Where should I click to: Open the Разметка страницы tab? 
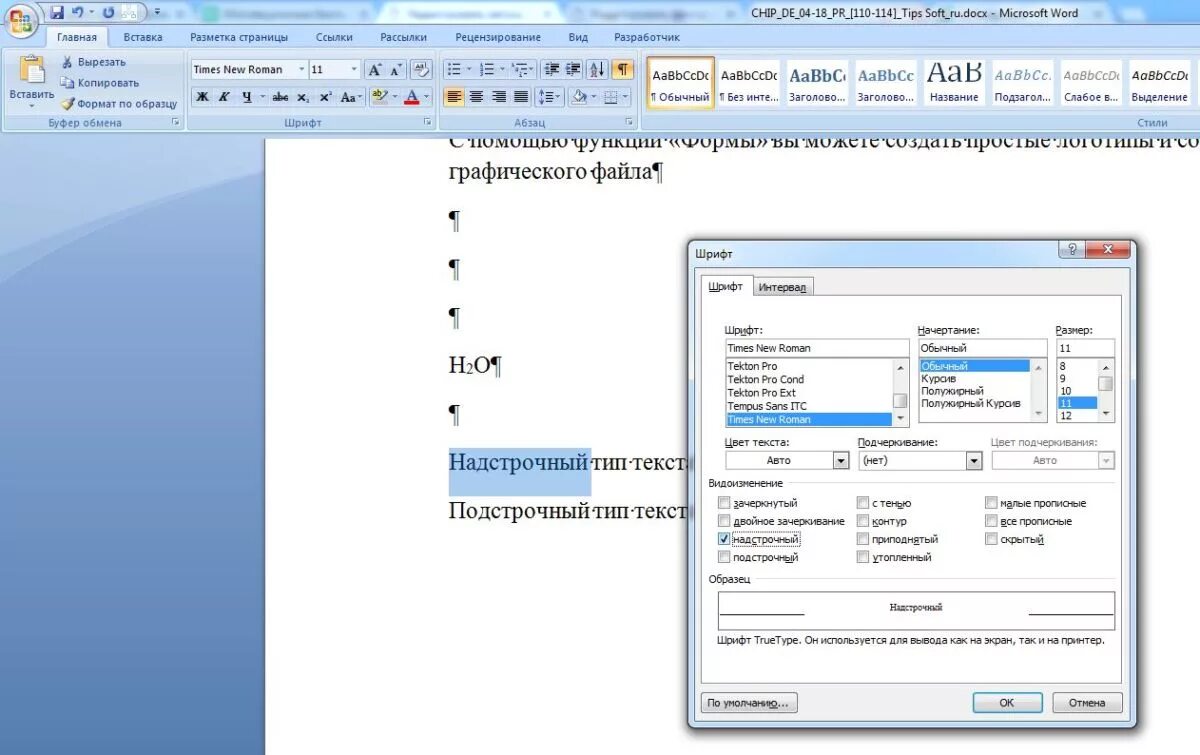239,37
